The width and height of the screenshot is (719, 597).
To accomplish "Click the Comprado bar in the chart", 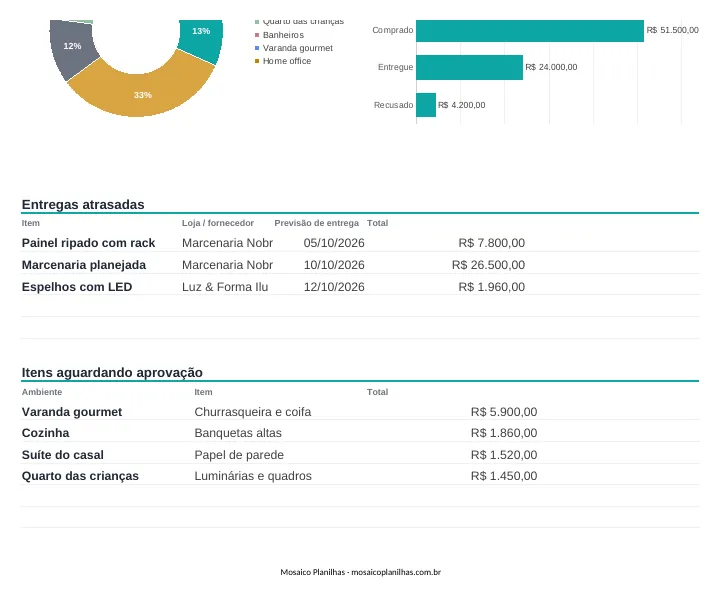I will 530,31.
